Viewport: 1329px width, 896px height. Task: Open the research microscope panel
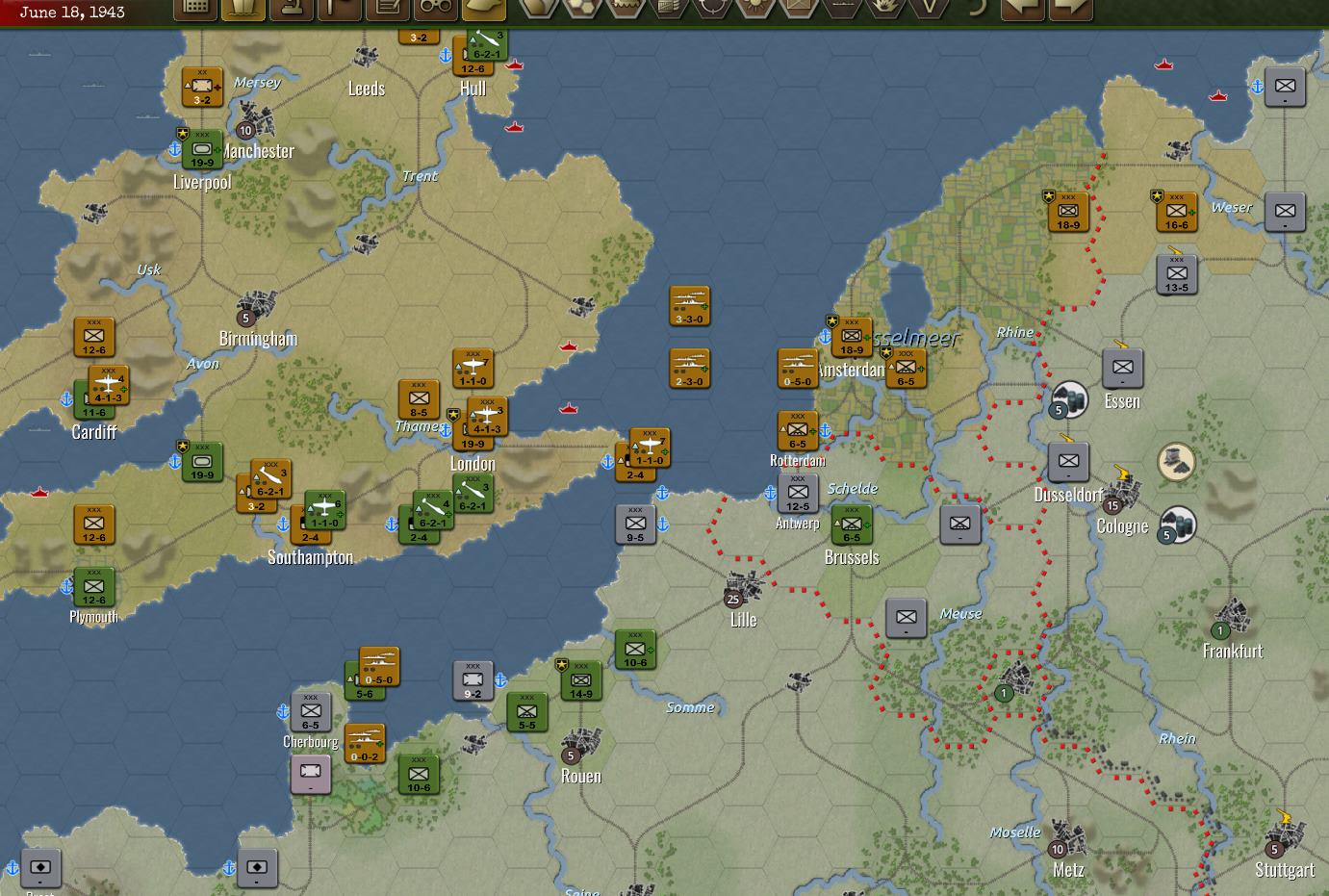(292, 9)
